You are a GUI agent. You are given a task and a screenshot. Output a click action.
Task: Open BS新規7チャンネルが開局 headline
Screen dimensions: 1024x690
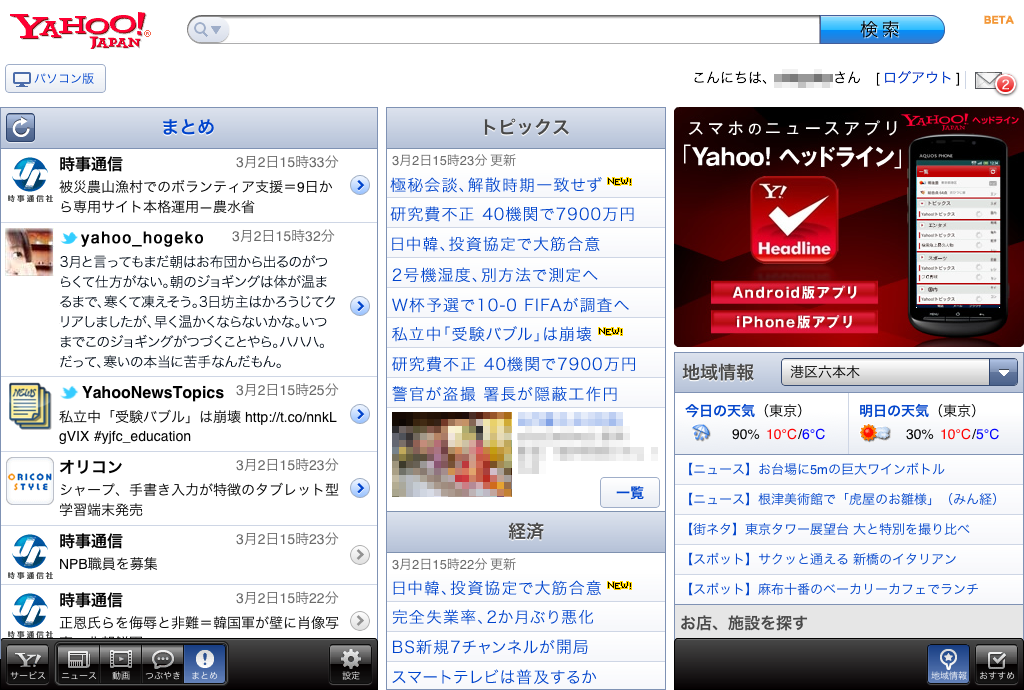pos(490,647)
